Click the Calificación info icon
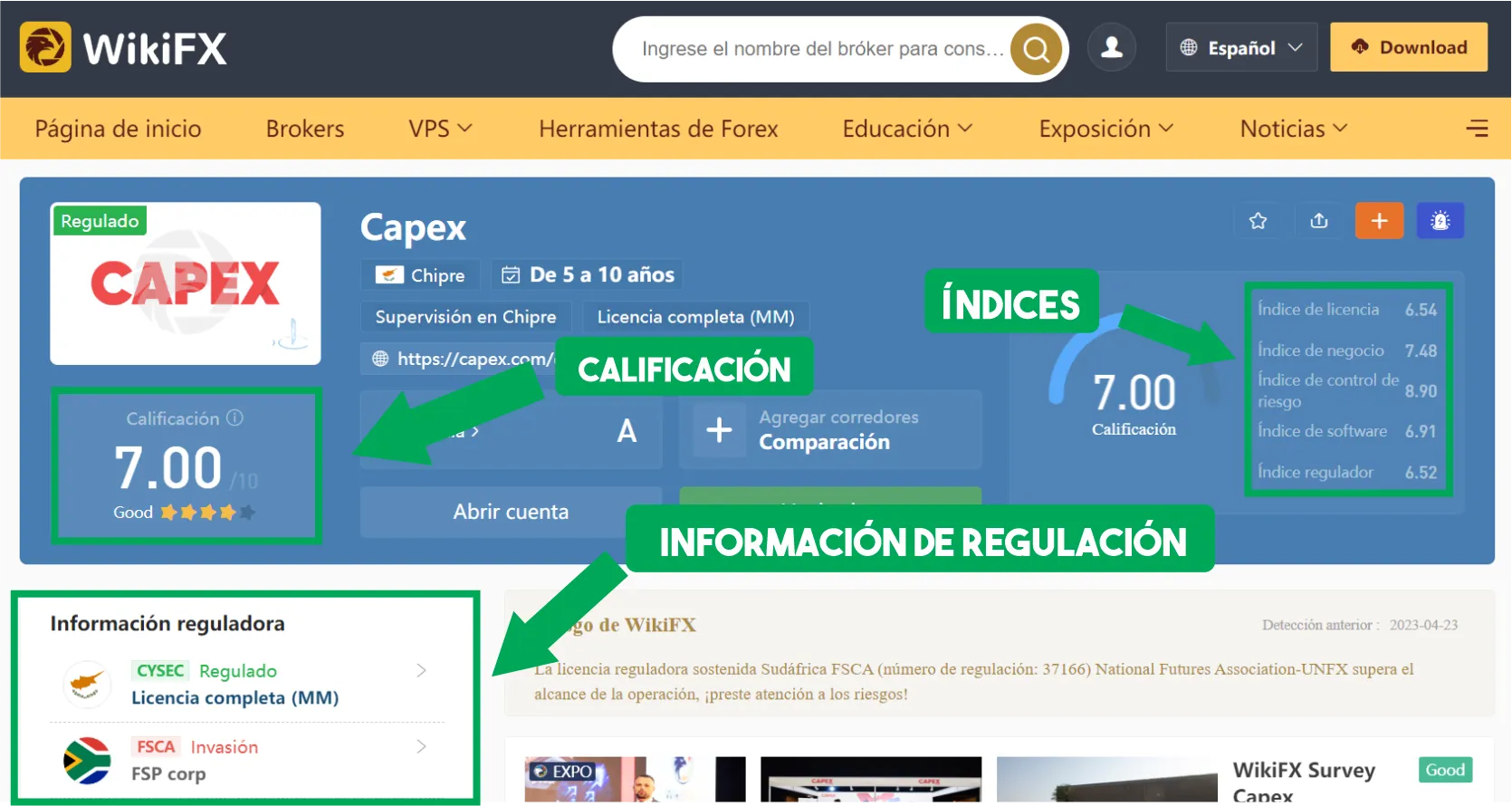The height and width of the screenshot is (806, 1512). coord(235,417)
